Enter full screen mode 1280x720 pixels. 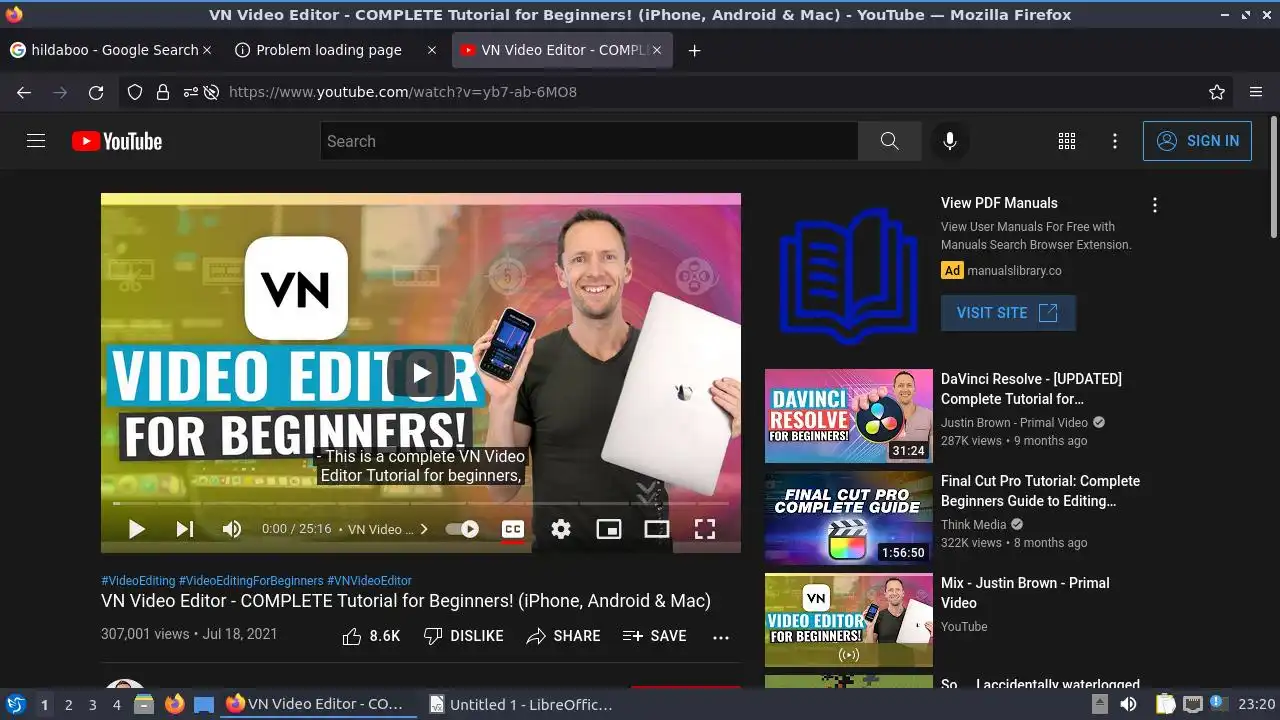click(x=705, y=529)
